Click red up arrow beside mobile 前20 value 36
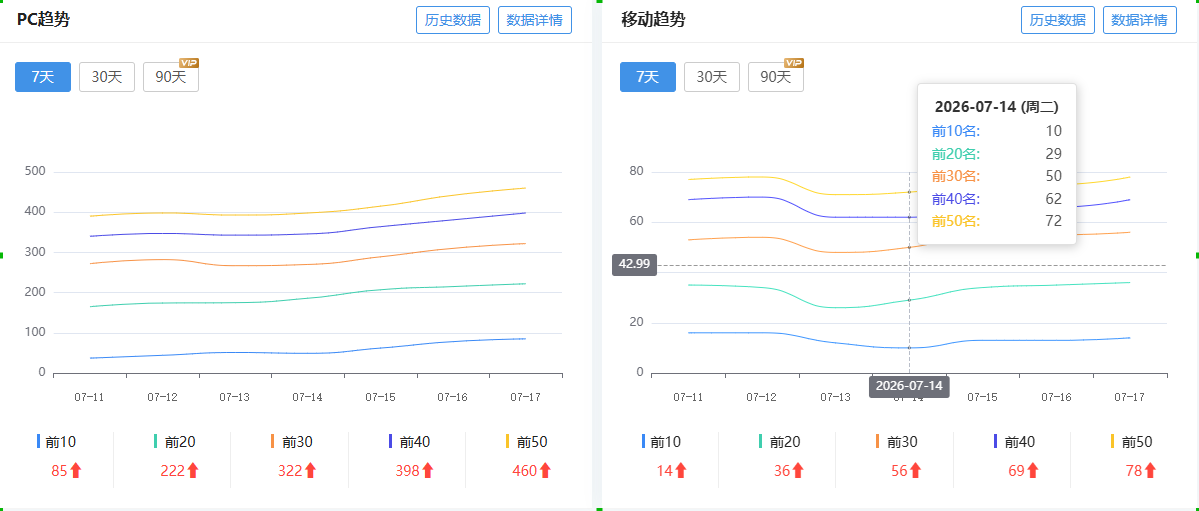Screen dimensions: 1199x511 (x=798, y=470)
